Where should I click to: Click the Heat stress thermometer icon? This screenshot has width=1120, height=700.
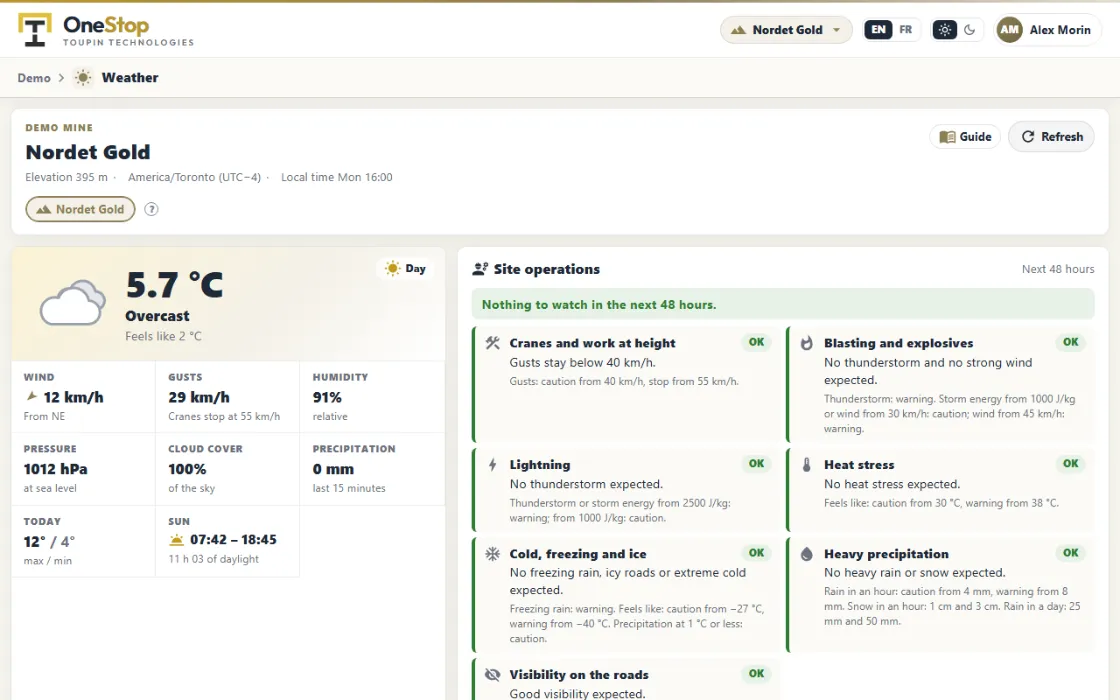coord(806,465)
